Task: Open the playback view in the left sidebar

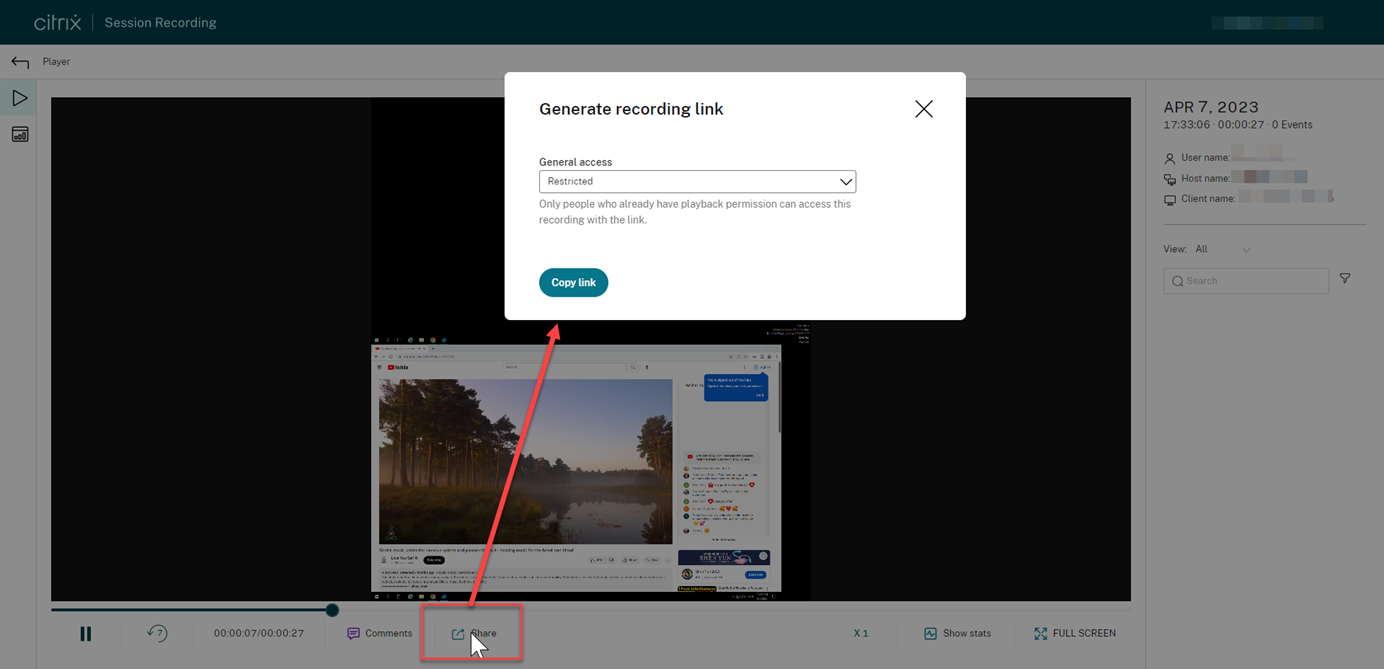Action: pos(19,97)
